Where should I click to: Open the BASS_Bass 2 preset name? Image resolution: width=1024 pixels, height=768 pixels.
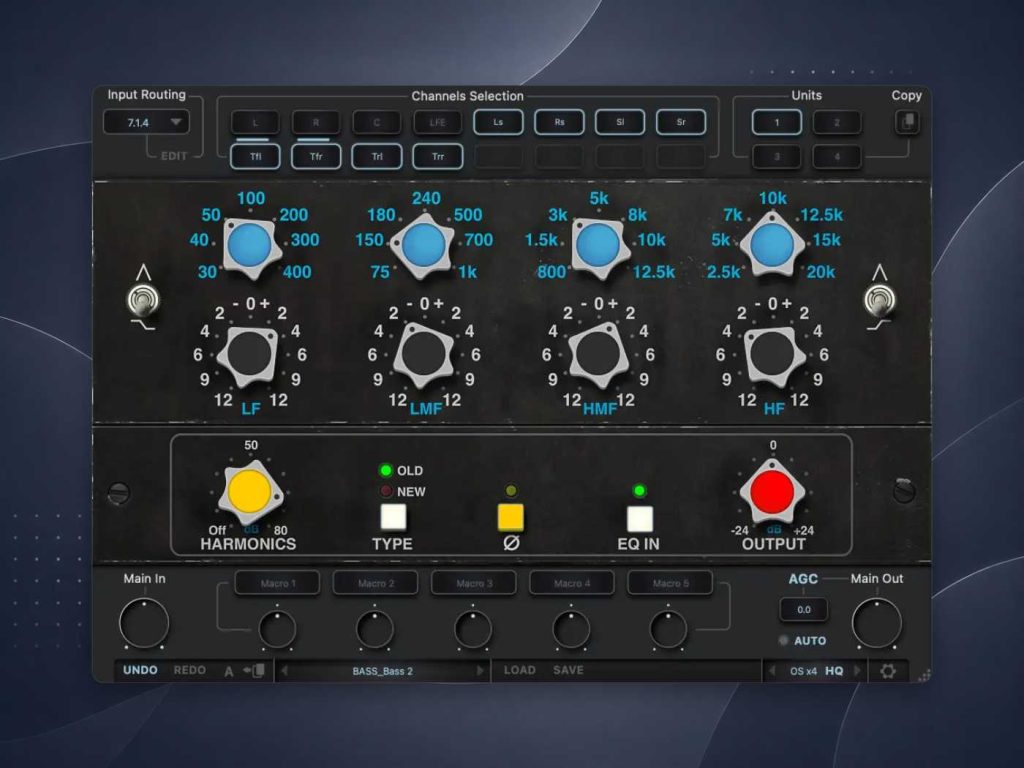[x=383, y=671]
